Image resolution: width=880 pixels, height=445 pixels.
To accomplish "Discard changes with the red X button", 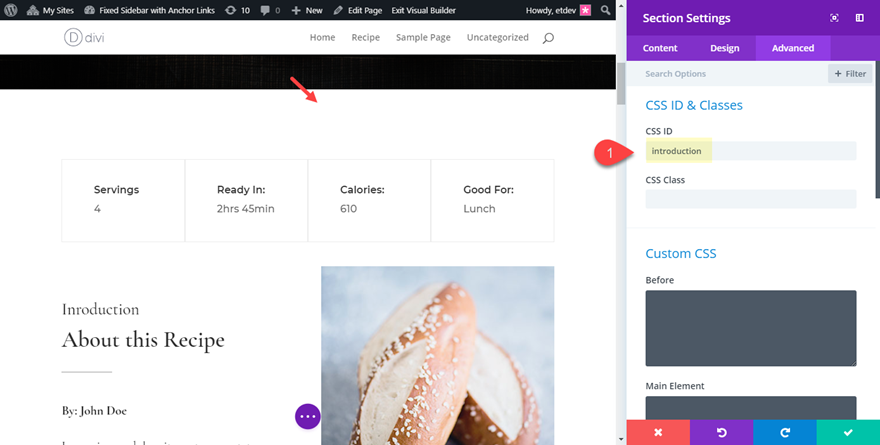I will point(658,432).
